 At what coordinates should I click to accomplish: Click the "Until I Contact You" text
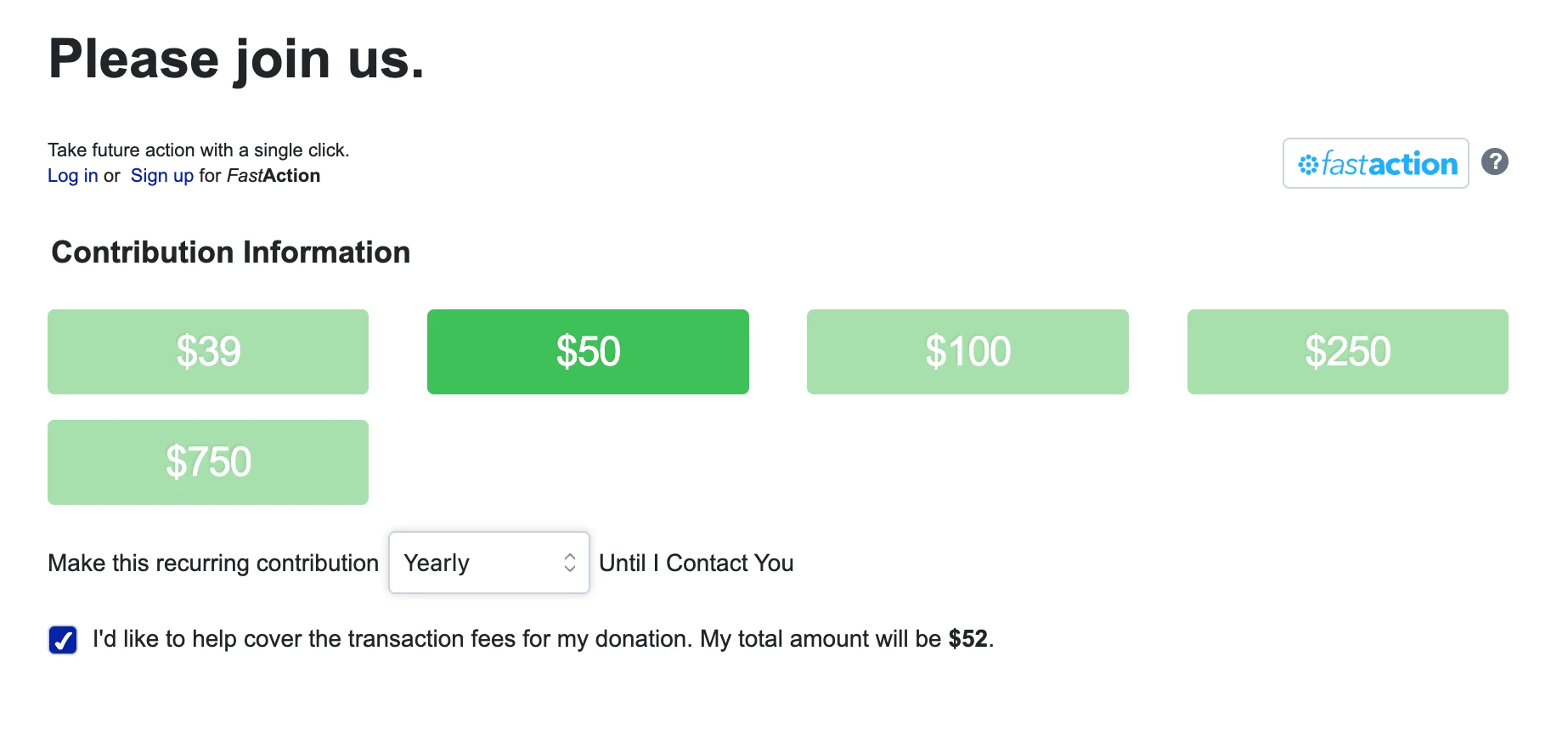(696, 563)
